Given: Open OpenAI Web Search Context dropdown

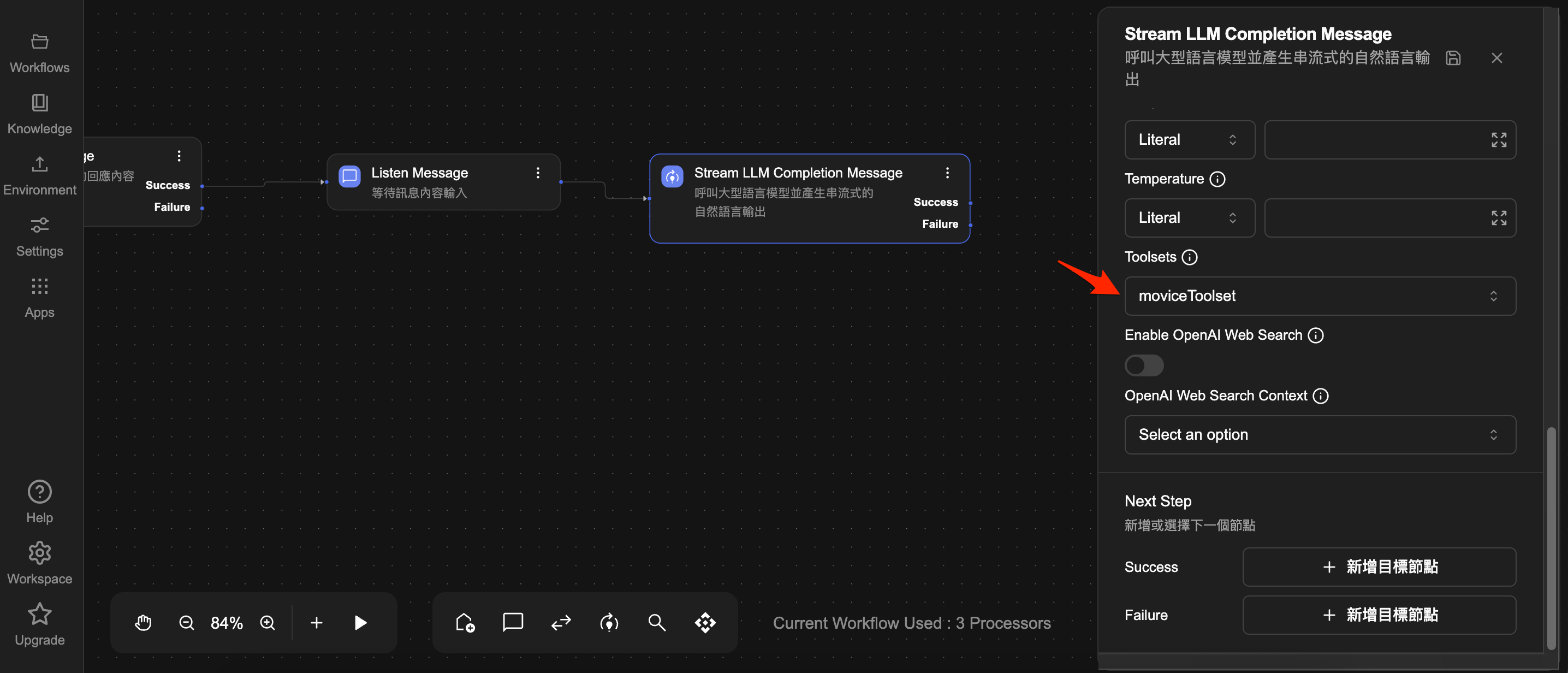Looking at the screenshot, I should pyautogui.click(x=1320, y=434).
